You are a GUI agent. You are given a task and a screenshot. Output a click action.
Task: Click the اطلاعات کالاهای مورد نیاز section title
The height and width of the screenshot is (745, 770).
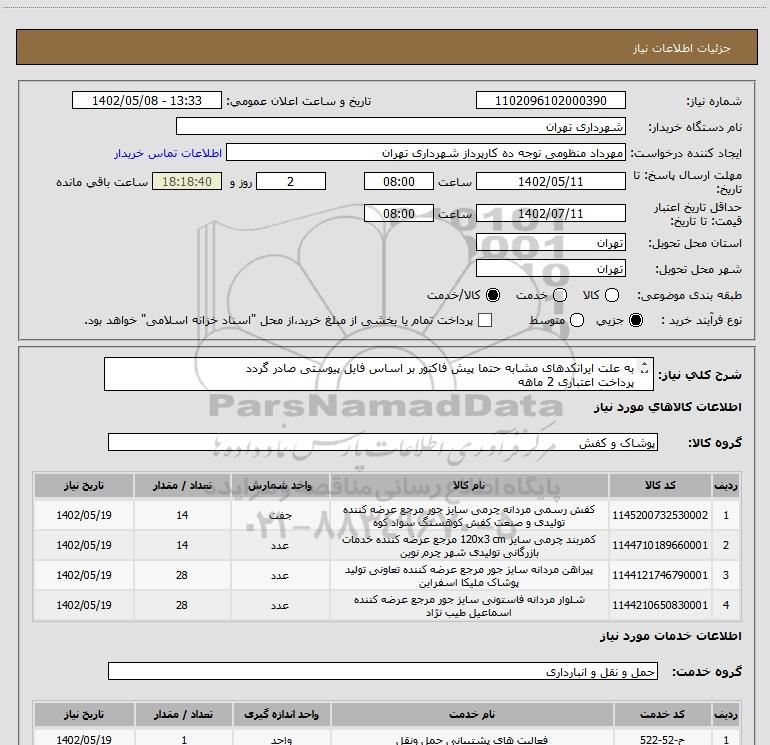668,407
